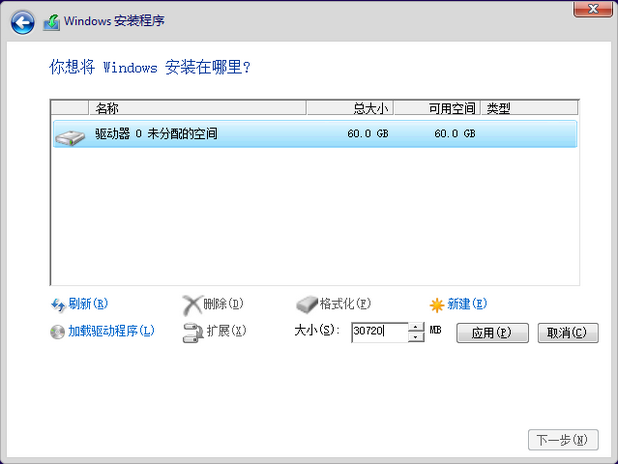The image size is (618, 464).
Task: Click the 60.0 GB total size cell
Action: [x=368, y=134]
